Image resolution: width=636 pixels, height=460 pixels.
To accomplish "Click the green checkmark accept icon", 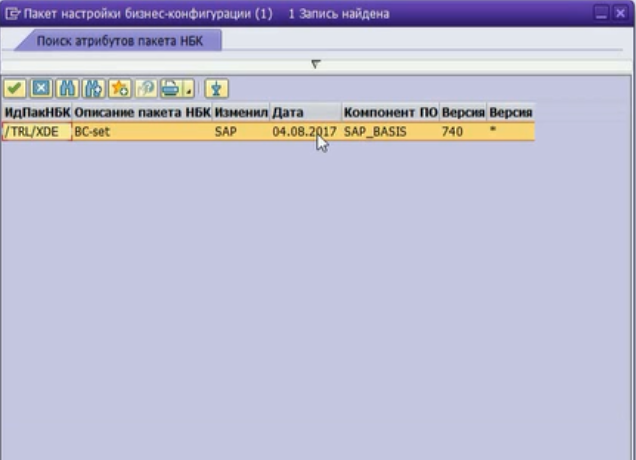I will pyautogui.click(x=15, y=88).
